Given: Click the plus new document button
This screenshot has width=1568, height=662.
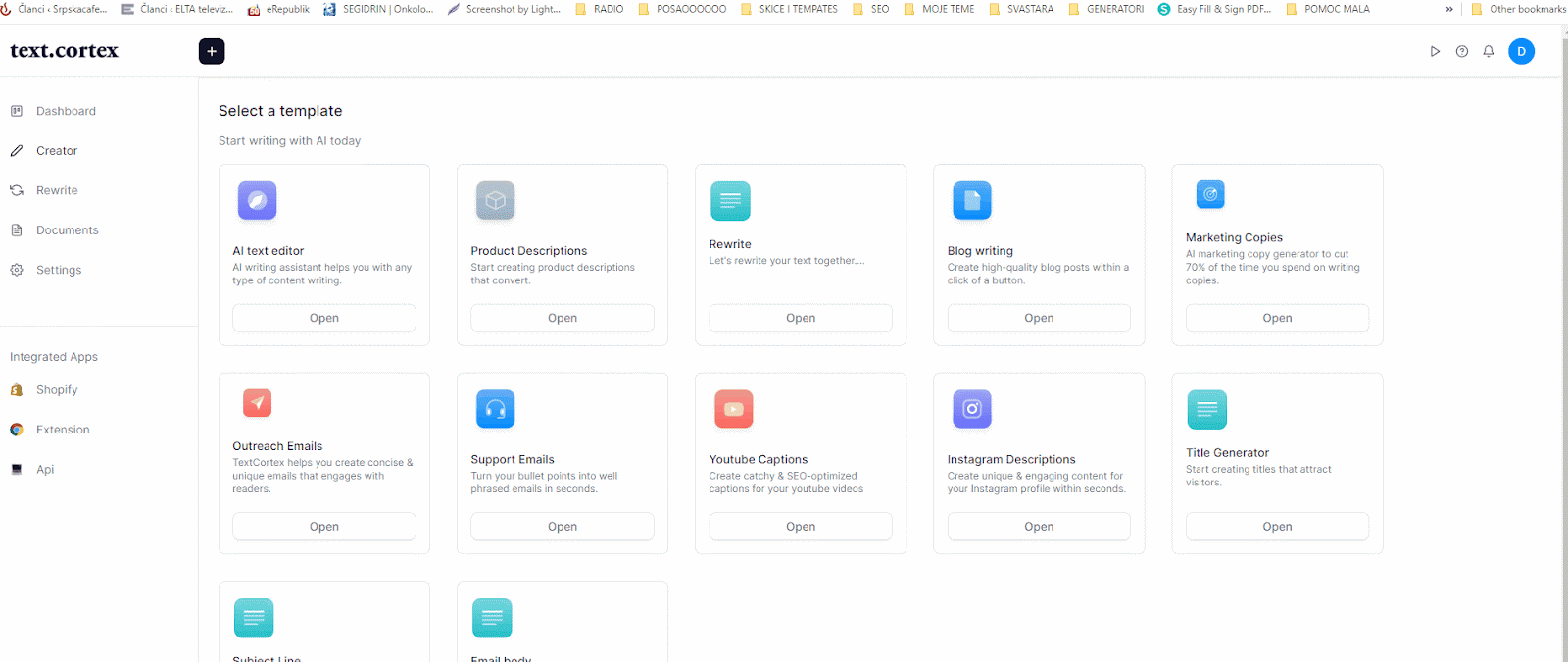Looking at the screenshot, I should [212, 51].
